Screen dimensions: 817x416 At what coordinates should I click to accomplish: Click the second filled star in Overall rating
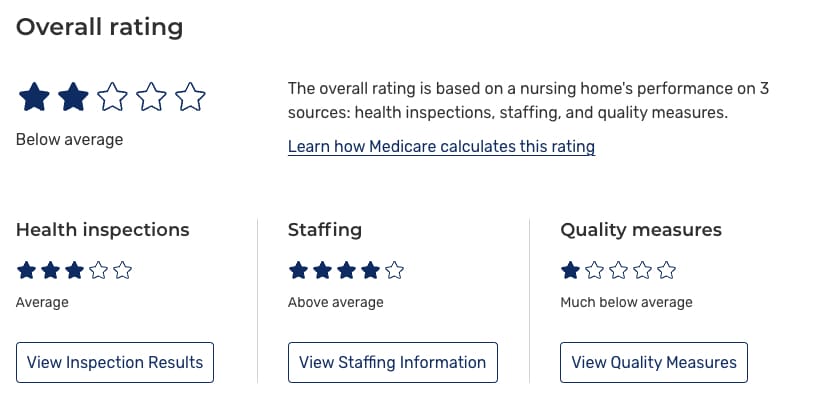click(73, 98)
